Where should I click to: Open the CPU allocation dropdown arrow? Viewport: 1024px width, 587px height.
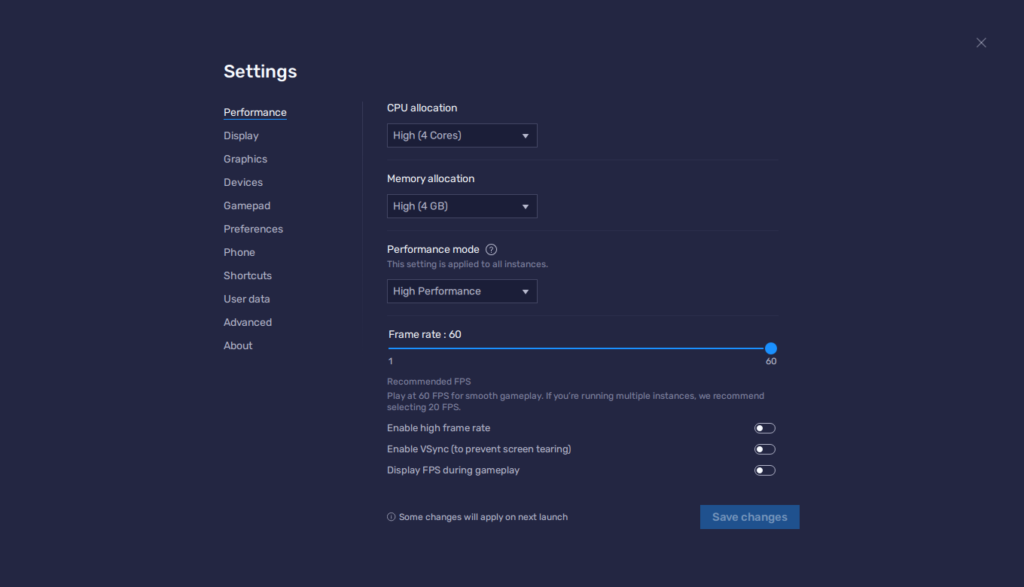(526, 135)
